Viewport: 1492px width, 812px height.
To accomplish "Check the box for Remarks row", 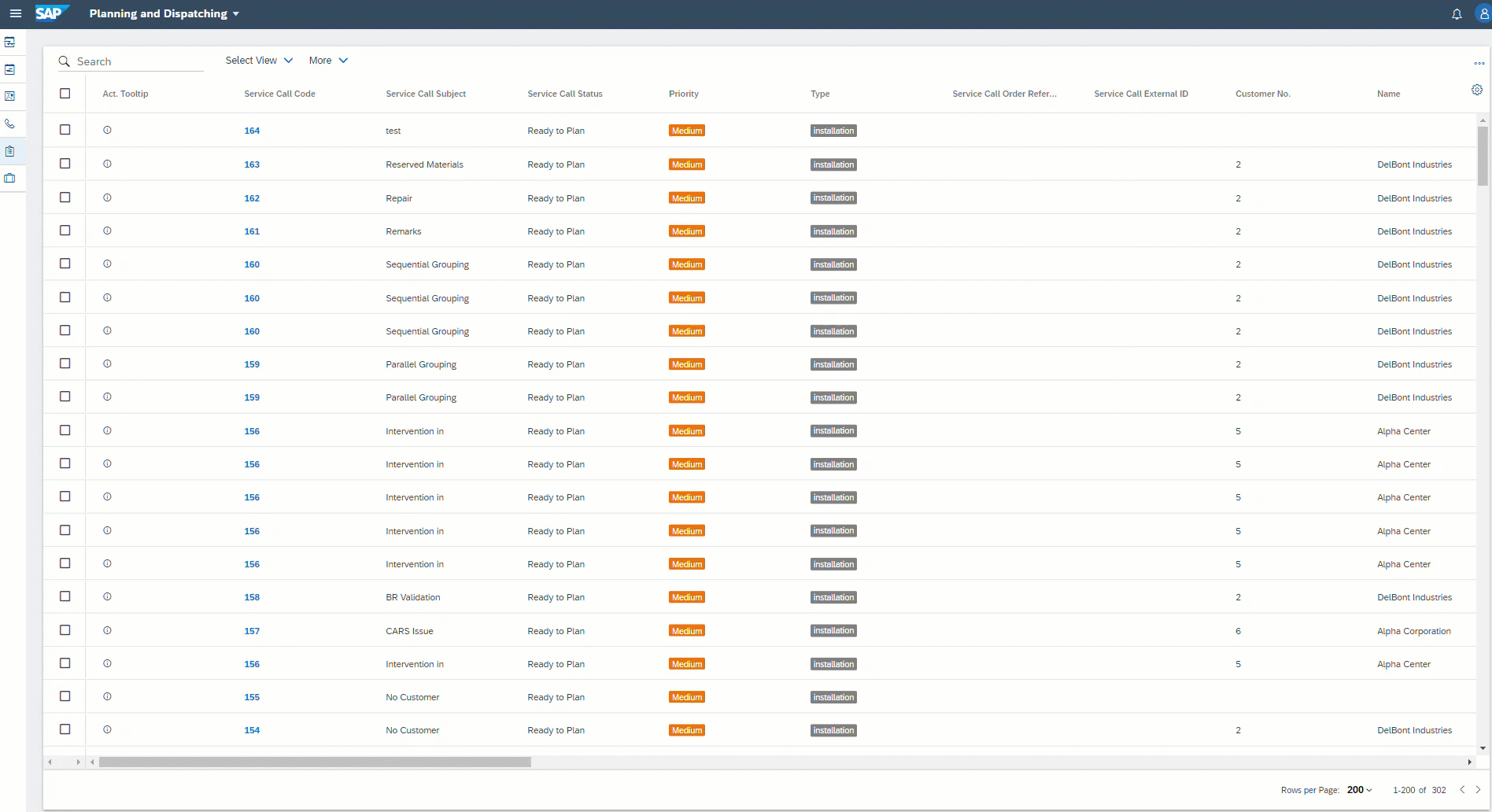I will (x=65, y=231).
